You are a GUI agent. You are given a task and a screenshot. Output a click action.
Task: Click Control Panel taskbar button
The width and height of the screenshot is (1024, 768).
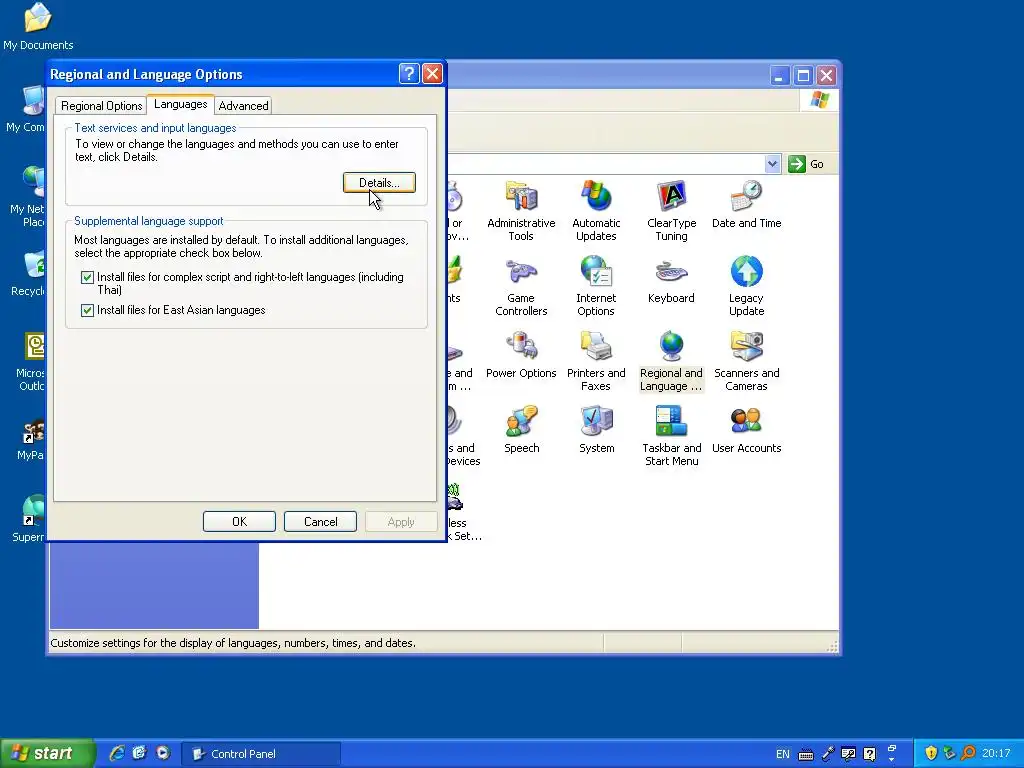[260, 754]
